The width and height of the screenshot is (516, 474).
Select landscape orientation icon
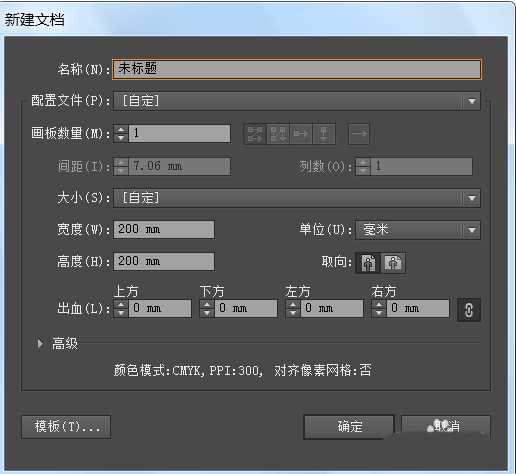click(x=393, y=263)
